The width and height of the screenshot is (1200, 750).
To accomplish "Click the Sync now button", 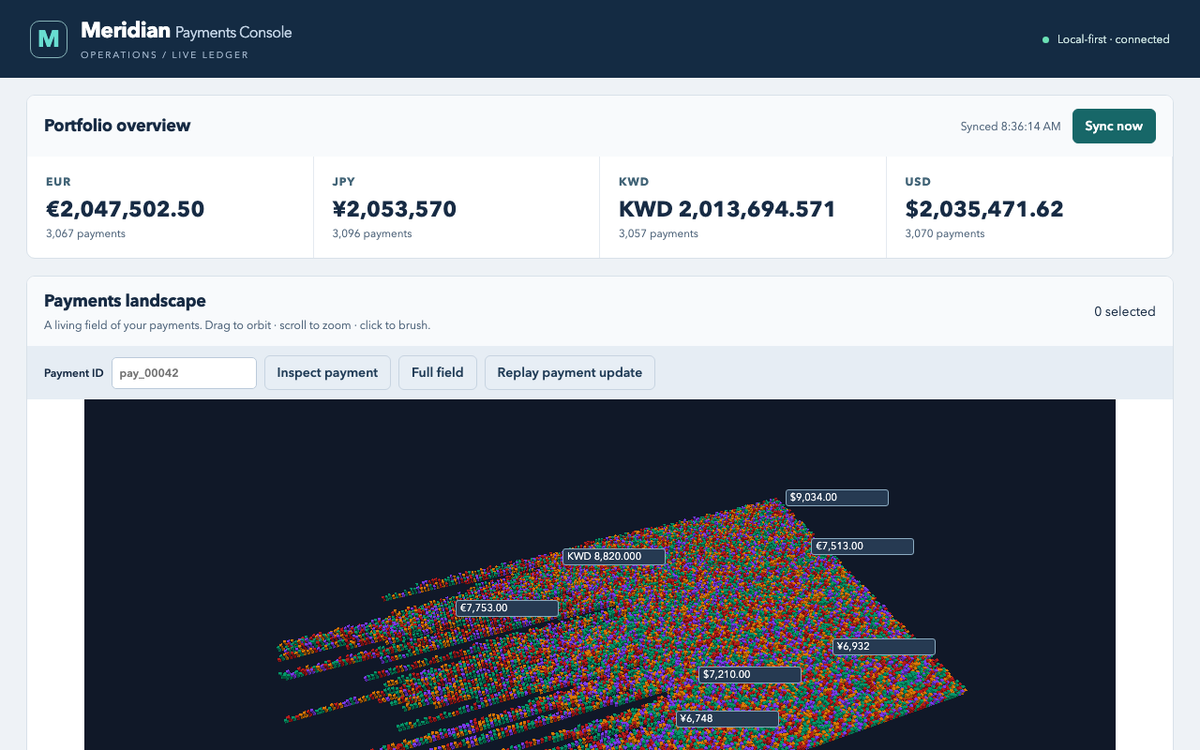I will (x=1114, y=126).
